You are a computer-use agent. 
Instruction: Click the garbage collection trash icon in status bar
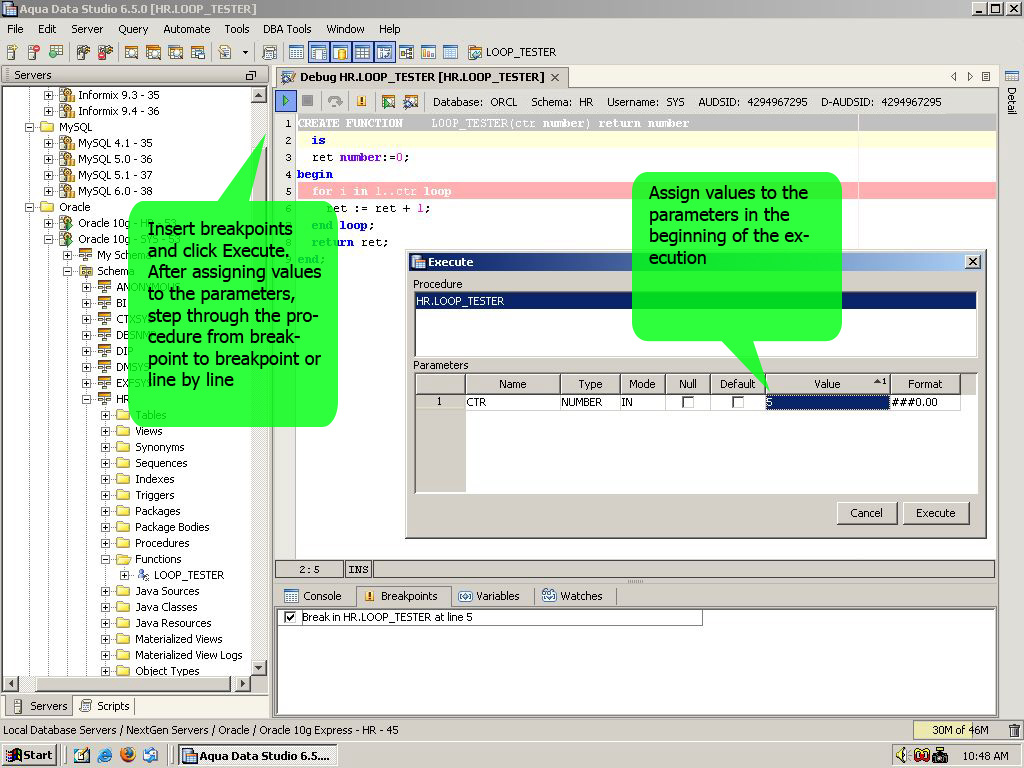[1014, 730]
